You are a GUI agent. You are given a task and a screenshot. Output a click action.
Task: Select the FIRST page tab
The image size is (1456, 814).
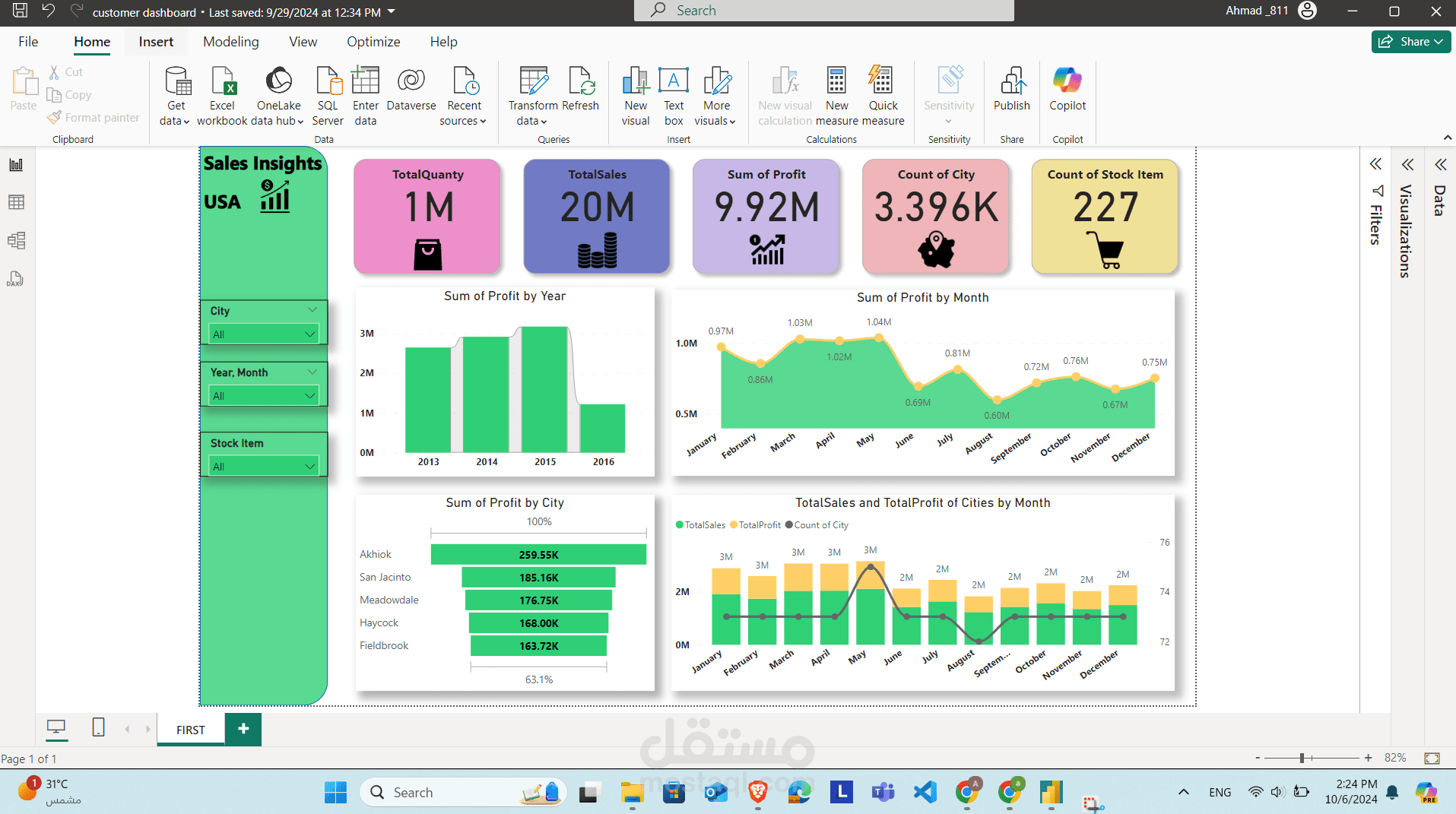(x=191, y=730)
